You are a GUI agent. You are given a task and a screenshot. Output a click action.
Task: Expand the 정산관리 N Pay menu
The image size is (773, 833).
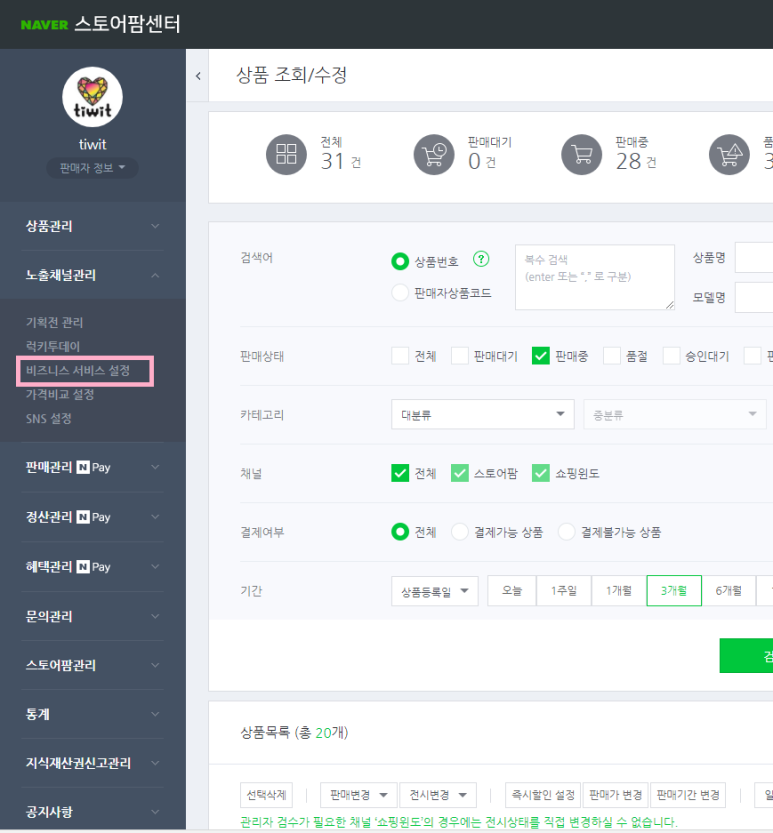92,517
